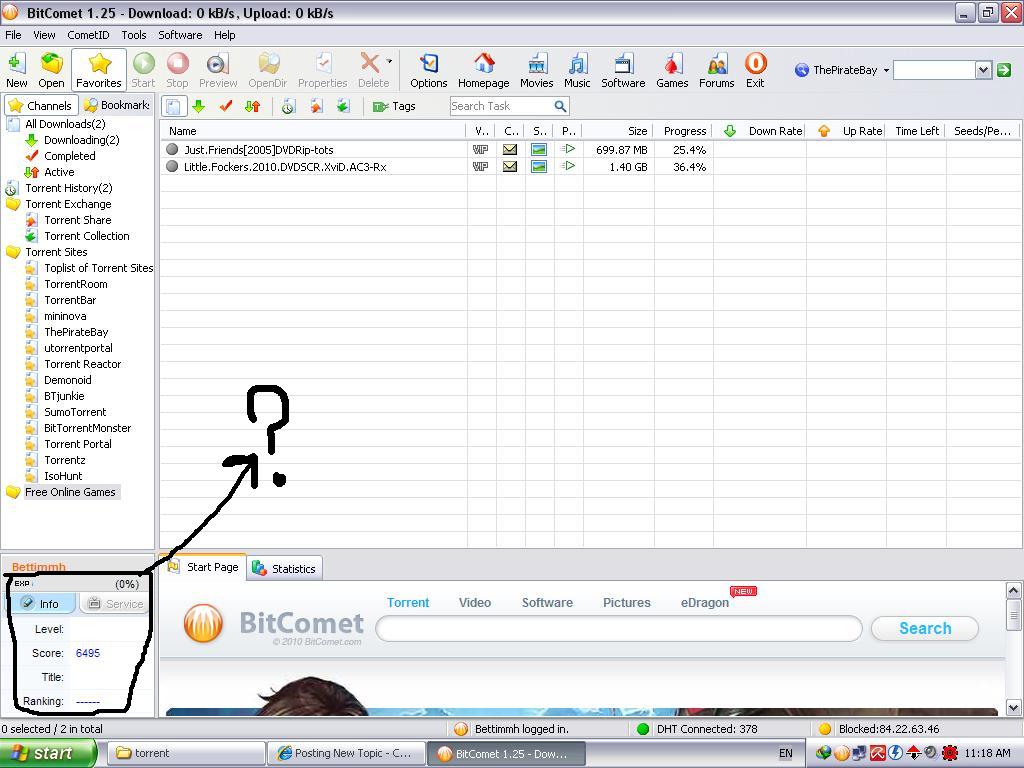Toggle the Info panel tab

tap(41, 604)
